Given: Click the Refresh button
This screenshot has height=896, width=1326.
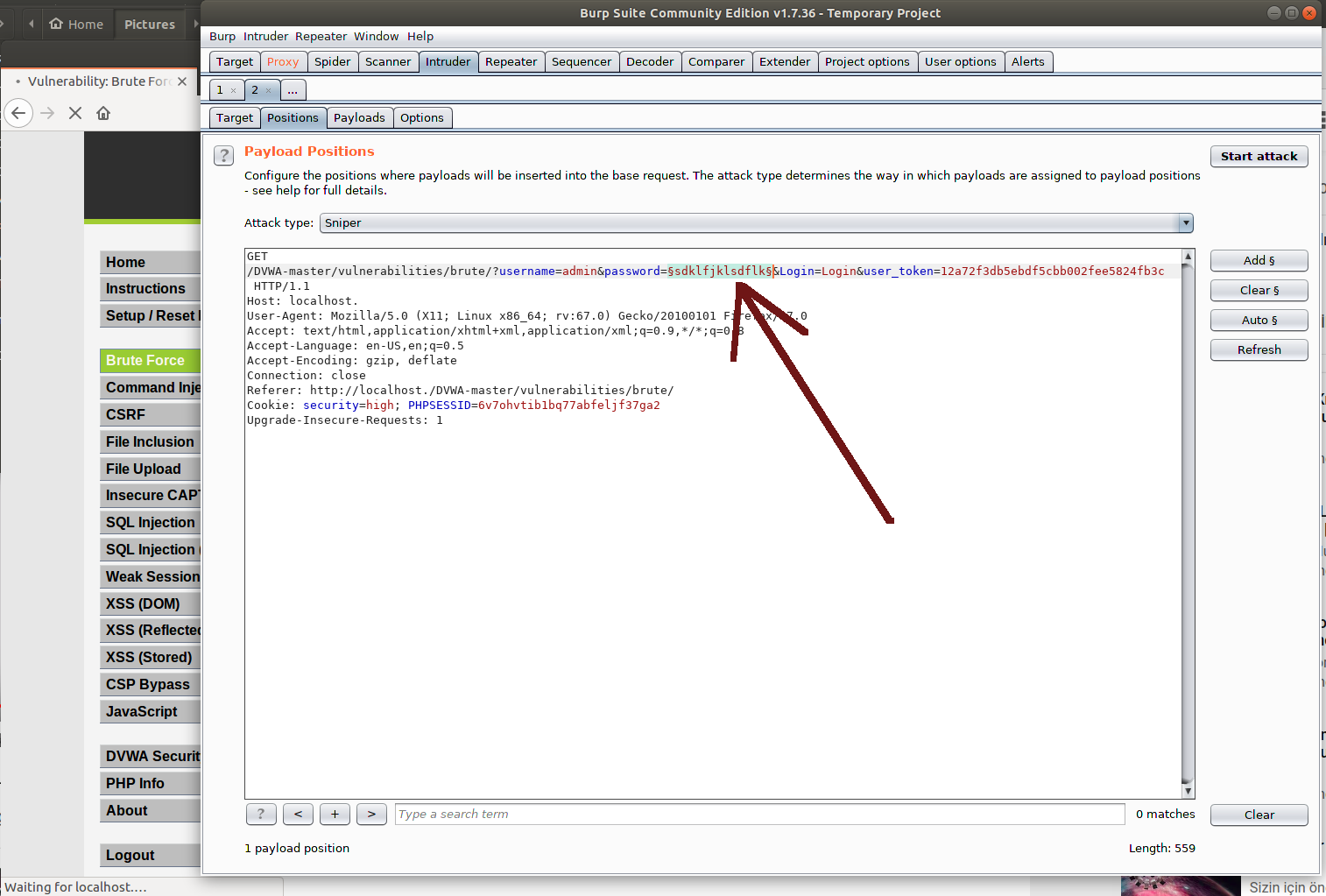Looking at the screenshot, I should point(1259,349).
